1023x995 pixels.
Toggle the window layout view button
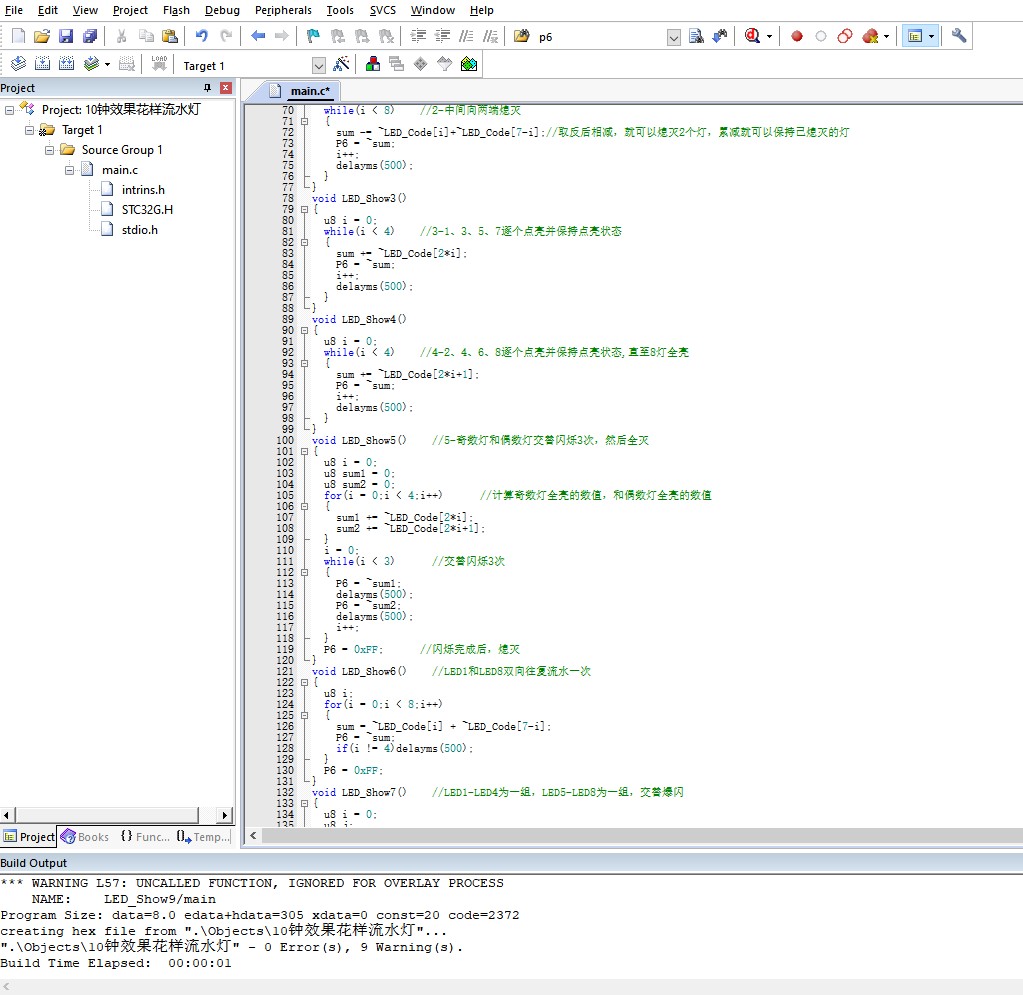pyautogui.click(x=913, y=36)
